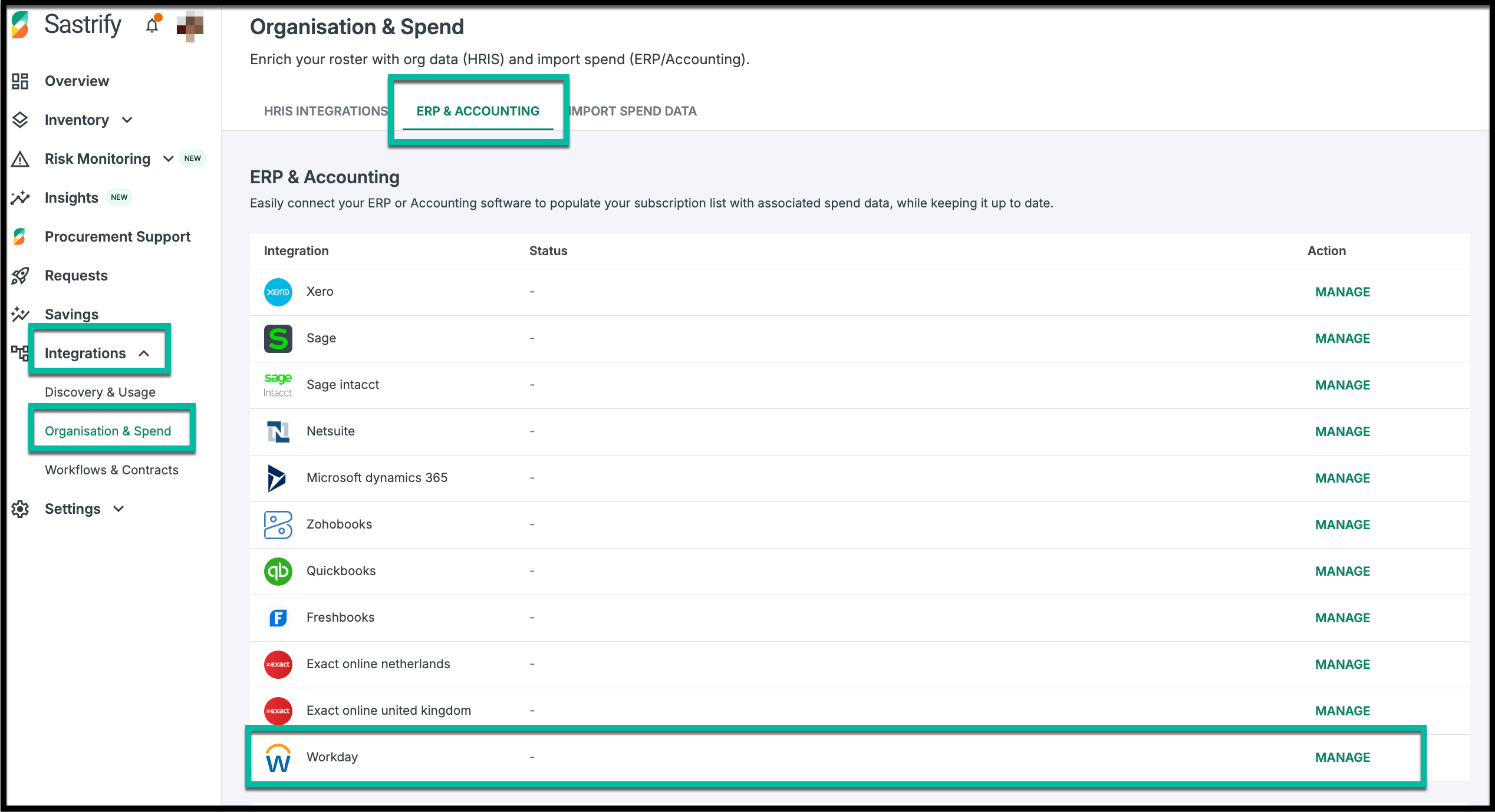Expand the Inventory menu chevron

127,120
